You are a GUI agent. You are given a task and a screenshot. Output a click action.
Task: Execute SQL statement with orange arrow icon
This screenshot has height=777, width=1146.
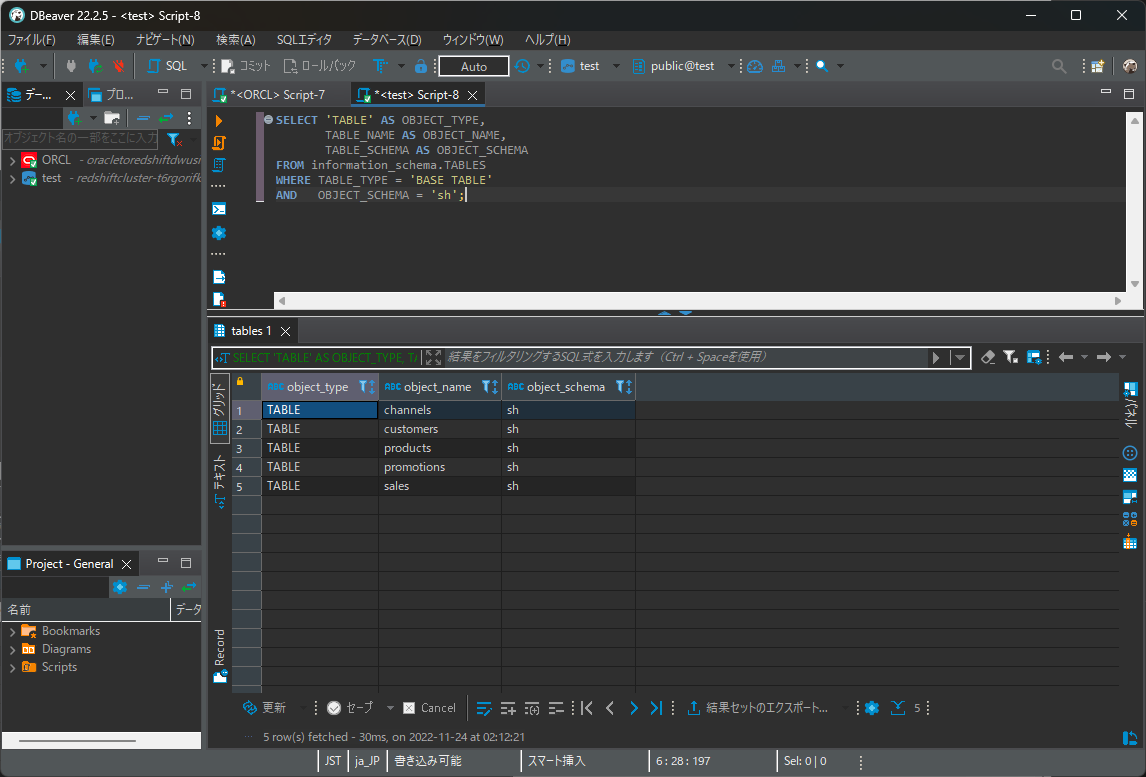click(219, 121)
